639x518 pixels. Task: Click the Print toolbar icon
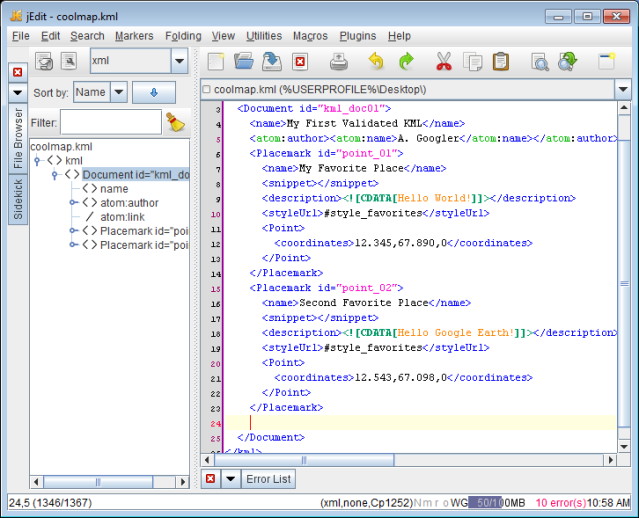coord(338,62)
